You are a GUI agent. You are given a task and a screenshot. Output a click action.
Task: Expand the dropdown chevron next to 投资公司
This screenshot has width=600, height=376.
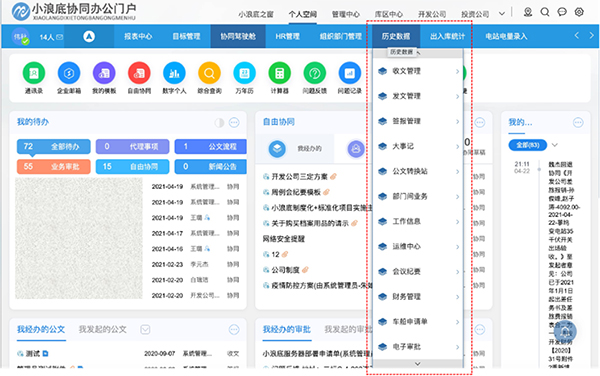[502, 14]
